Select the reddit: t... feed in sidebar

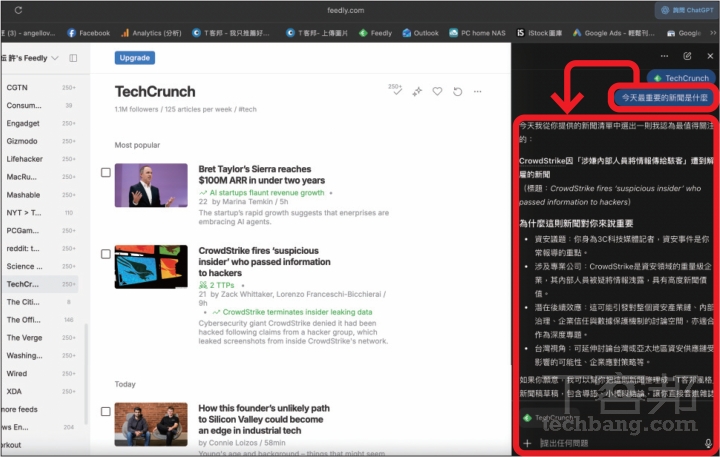[x=40, y=248]
